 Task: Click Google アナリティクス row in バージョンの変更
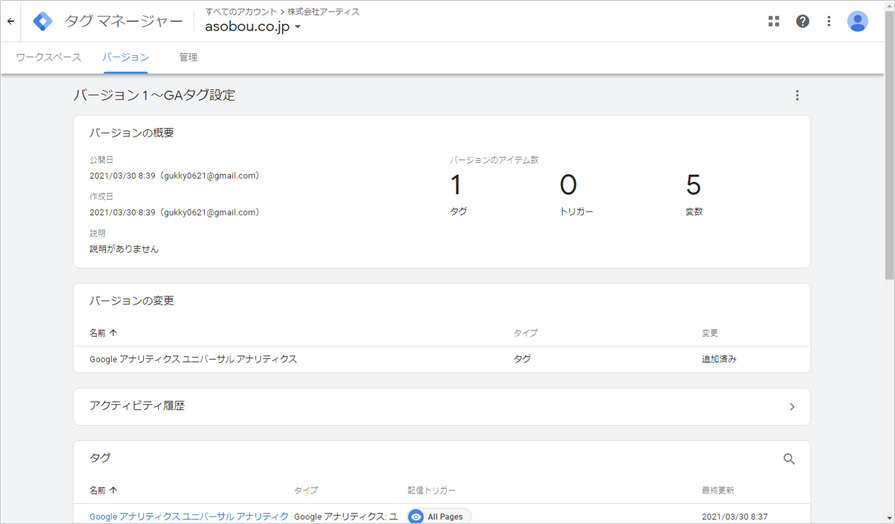coord(442,359)
